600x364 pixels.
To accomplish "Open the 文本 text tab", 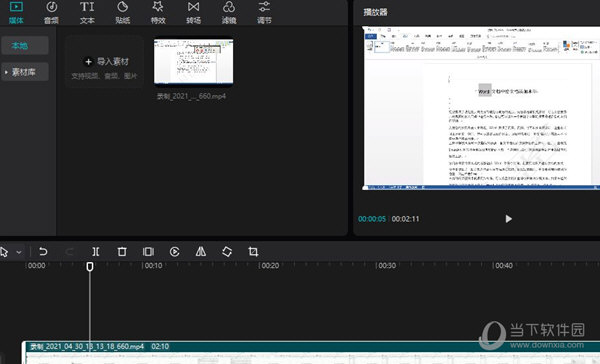I will click(87, 13).
